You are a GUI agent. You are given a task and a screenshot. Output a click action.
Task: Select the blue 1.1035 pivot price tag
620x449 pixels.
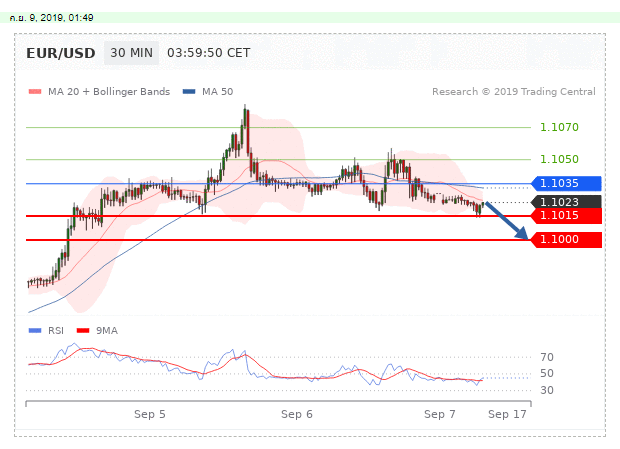pos(565,184)
